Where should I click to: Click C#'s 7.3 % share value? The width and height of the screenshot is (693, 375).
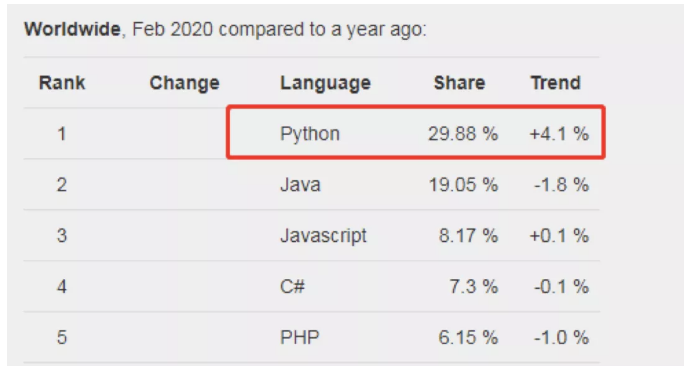[x=473, y=287]
